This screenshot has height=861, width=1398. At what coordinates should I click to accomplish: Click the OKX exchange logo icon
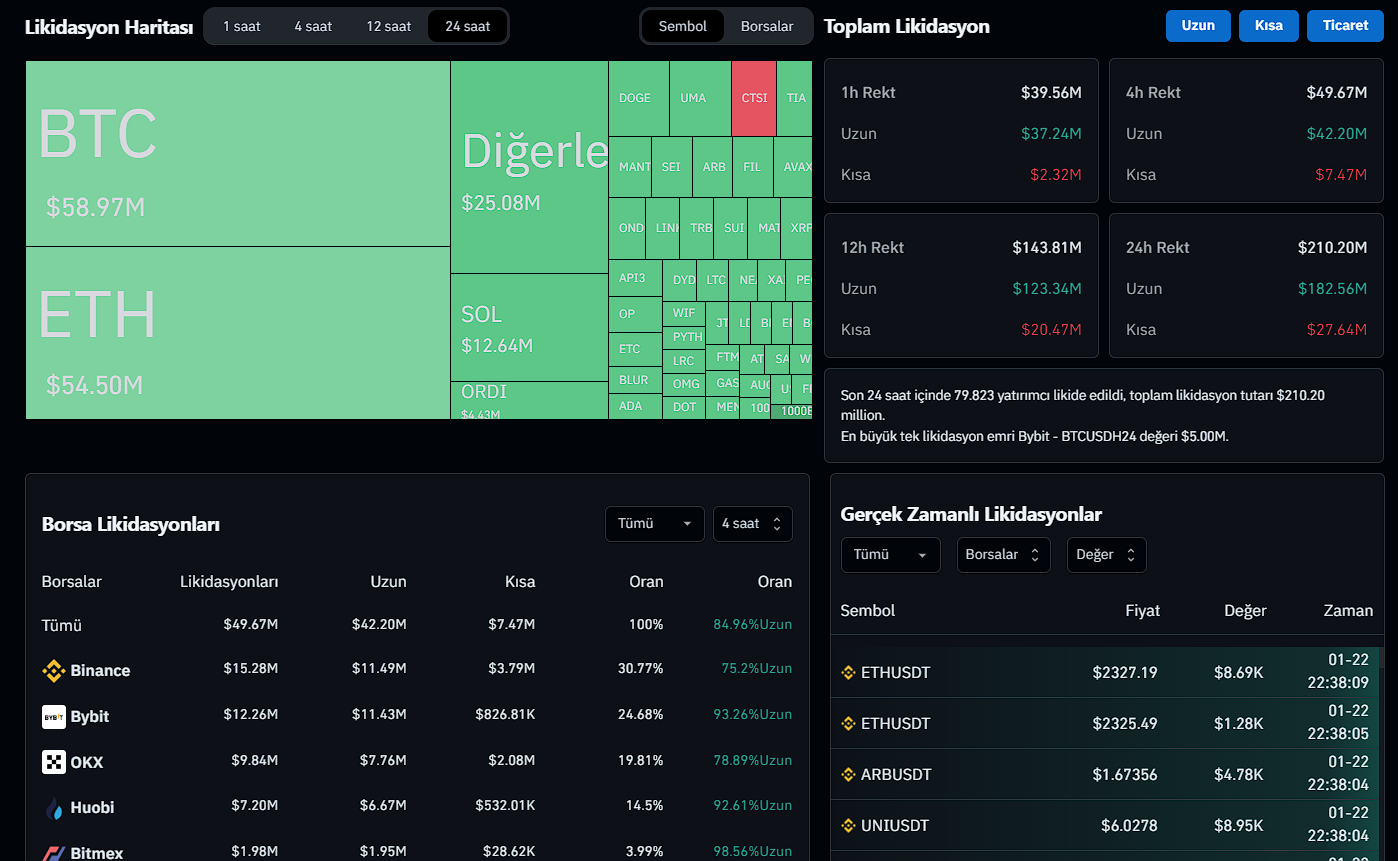click(x=54, y=762)
